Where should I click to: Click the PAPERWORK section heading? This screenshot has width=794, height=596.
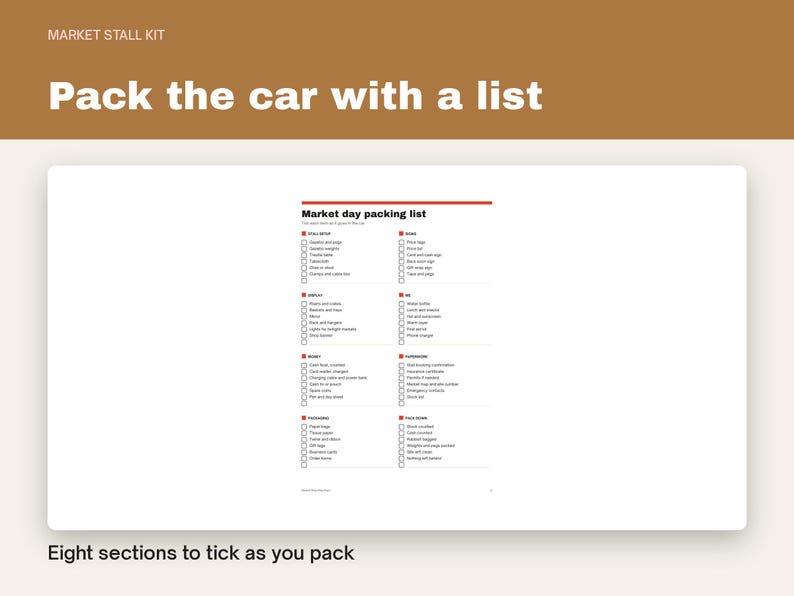[416, 357]
